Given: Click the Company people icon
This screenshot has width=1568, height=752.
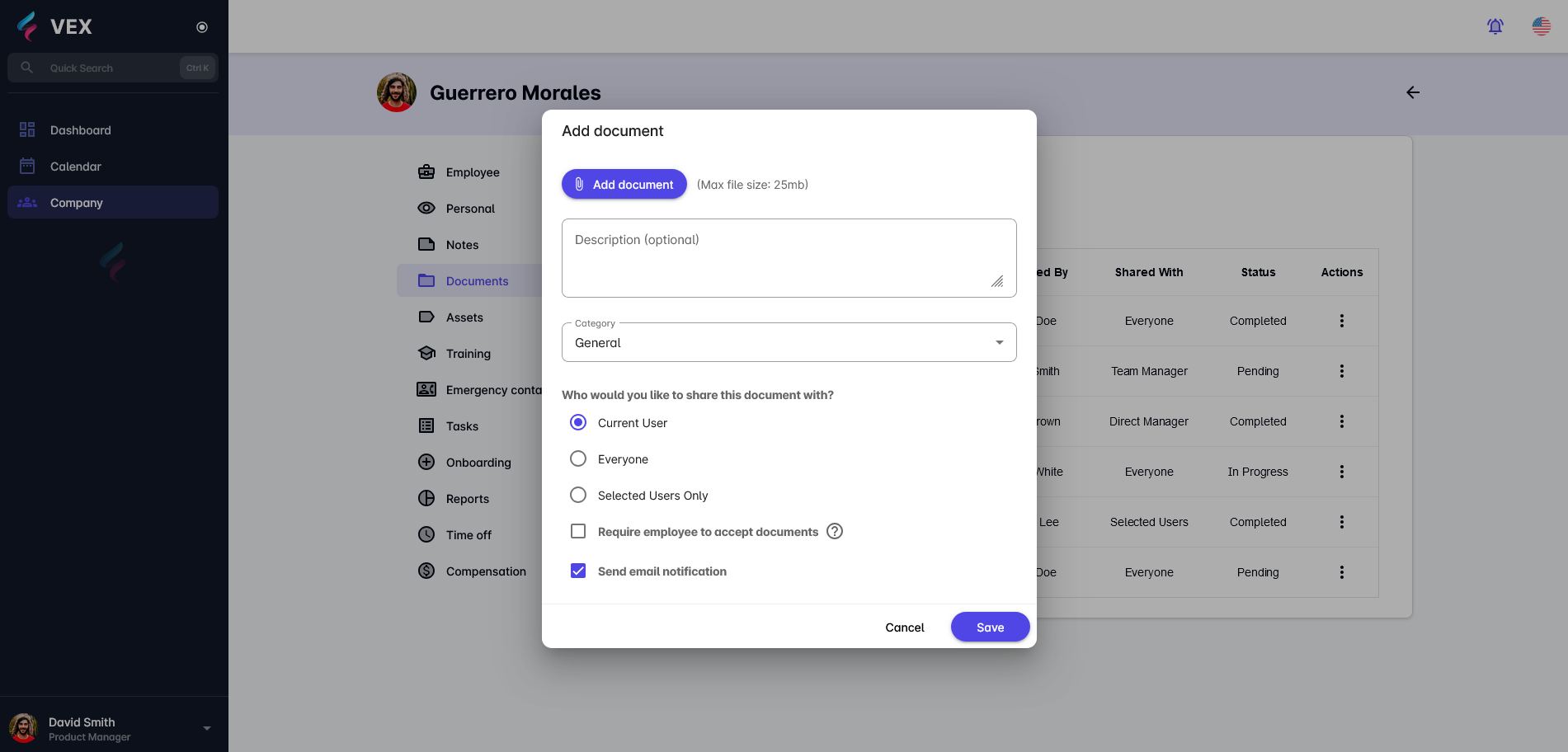Looking at the screenshot, I should coord(26,202).
